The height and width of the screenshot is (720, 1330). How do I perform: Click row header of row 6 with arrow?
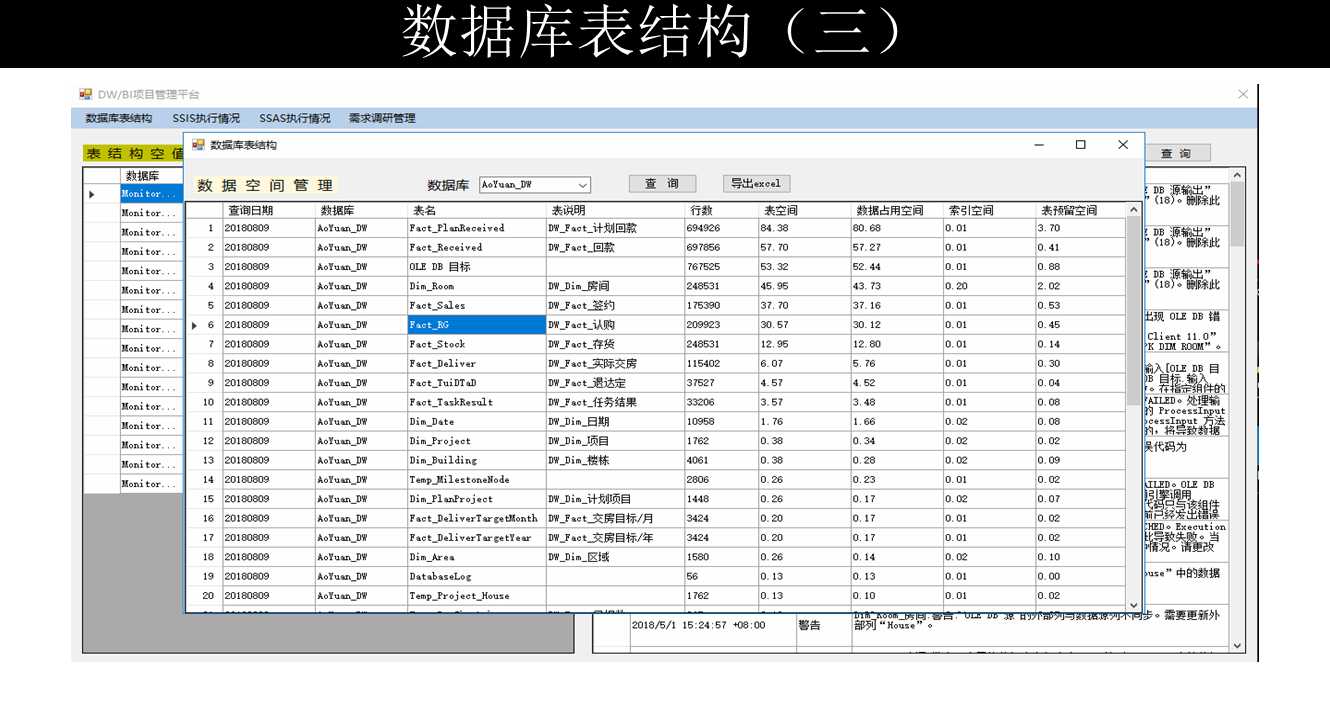click(x=204, y=325)
